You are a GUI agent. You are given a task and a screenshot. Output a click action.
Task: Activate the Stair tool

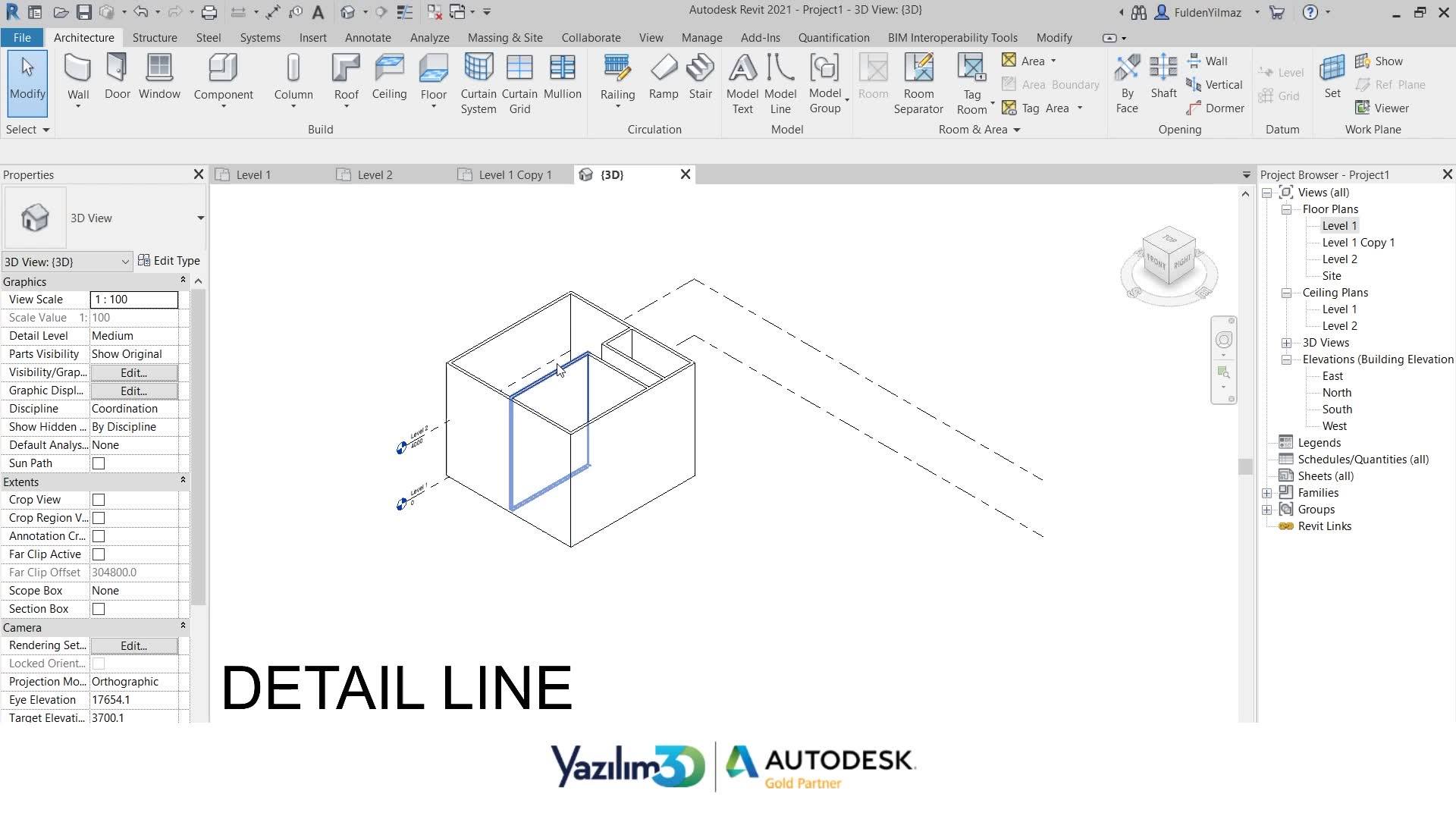(x=700, y=77)
